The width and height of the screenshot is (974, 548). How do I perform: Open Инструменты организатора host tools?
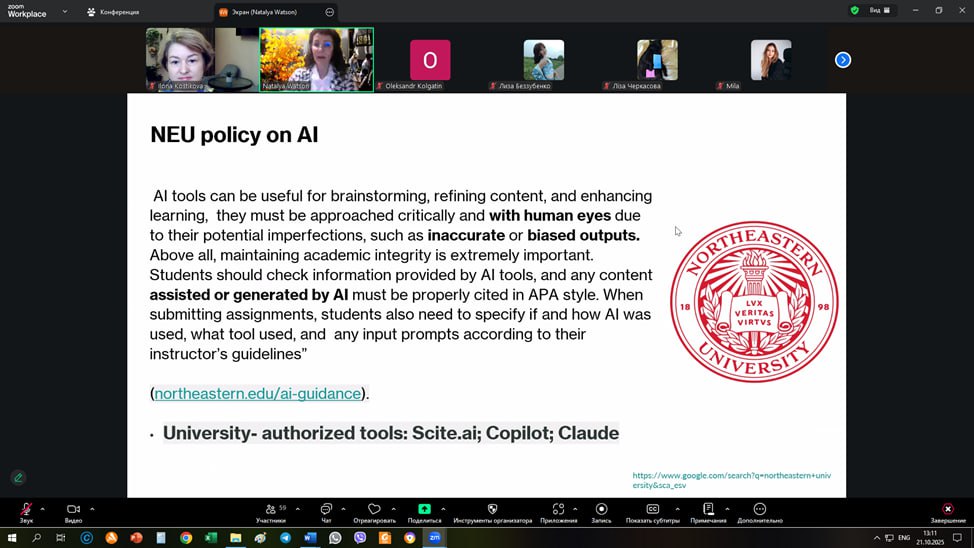tap(492, 510)
